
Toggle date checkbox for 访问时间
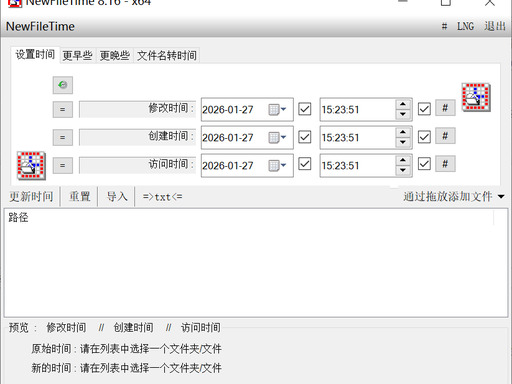(305, 164)
